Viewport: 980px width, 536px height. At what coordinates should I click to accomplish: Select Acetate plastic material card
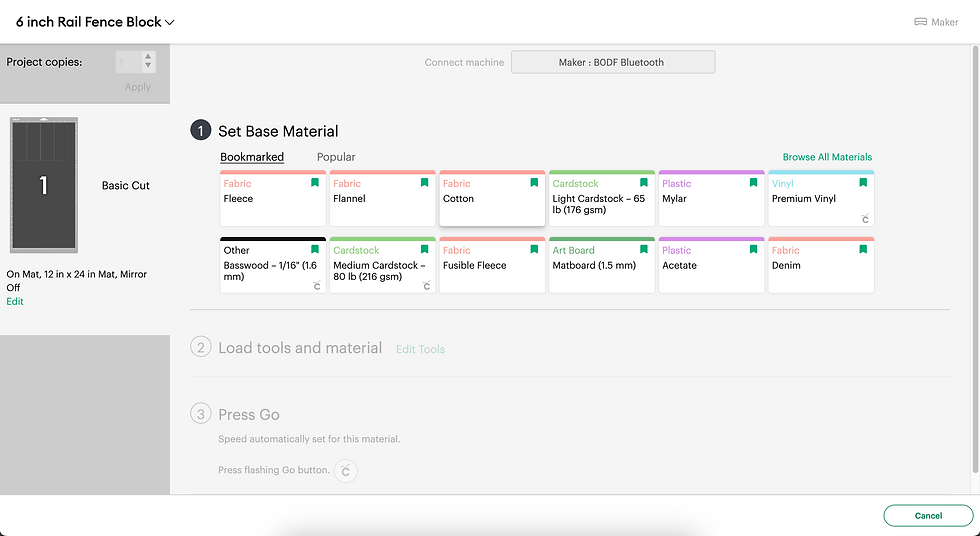[x=711, y=265]
